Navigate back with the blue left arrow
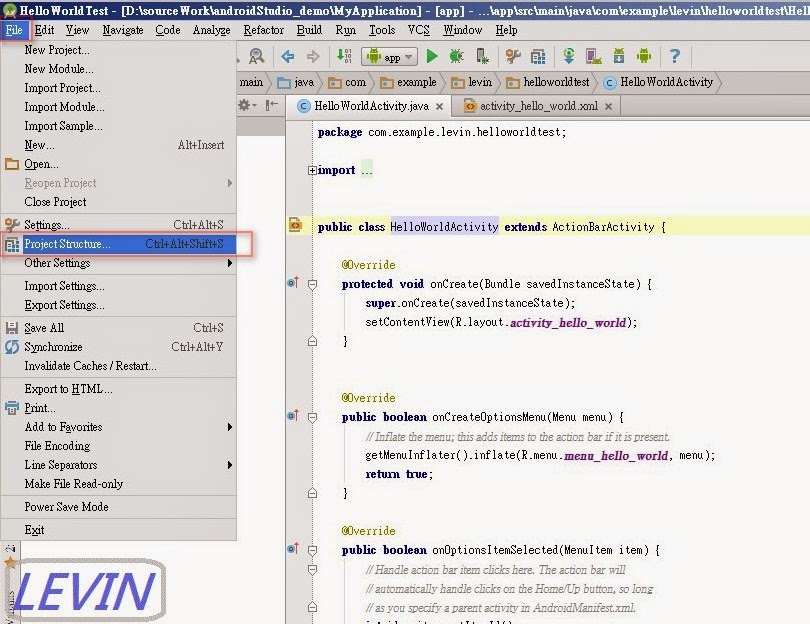Viewport: 810px width, 624px height. (288, 56)
